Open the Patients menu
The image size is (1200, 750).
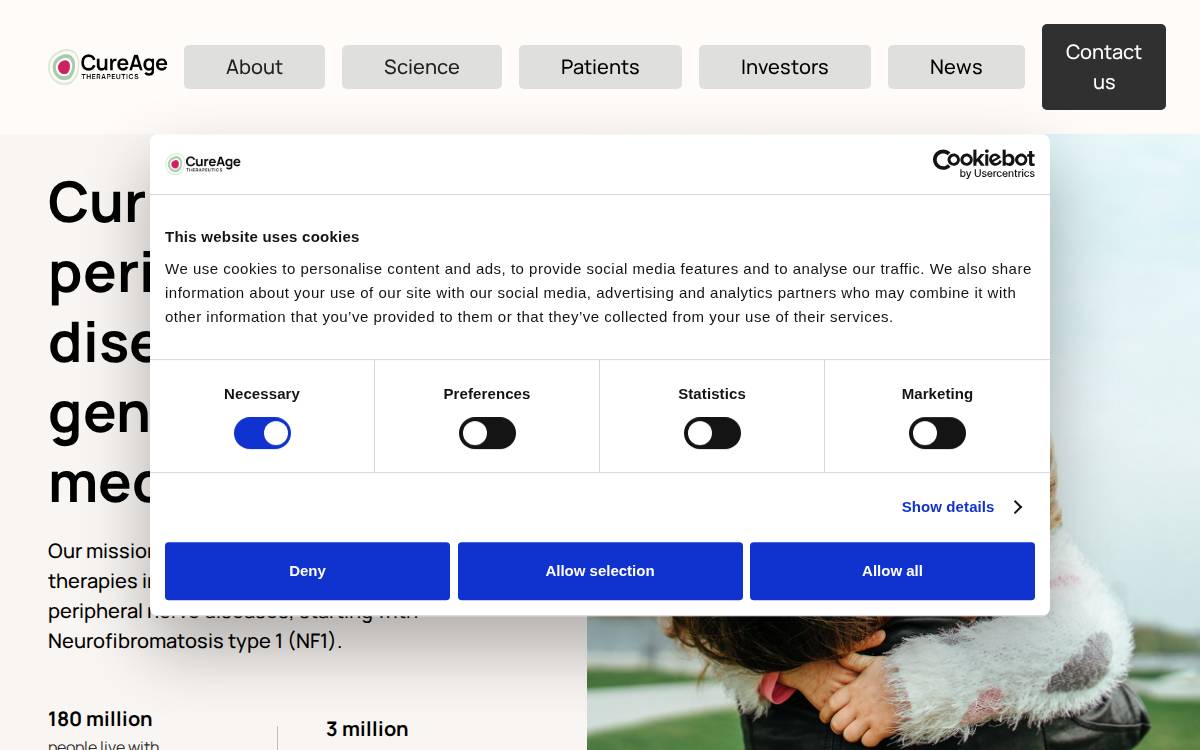point(600,67)
